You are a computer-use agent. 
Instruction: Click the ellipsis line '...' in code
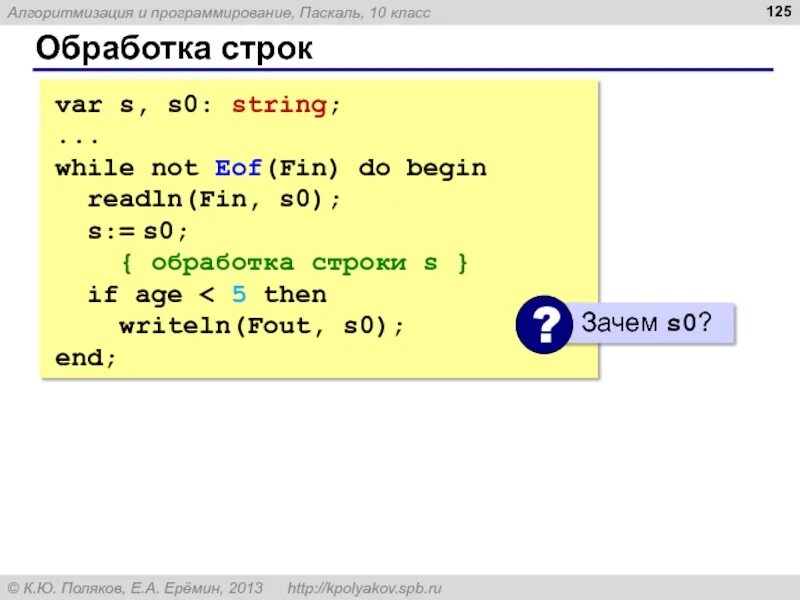(x=78, y=140)
